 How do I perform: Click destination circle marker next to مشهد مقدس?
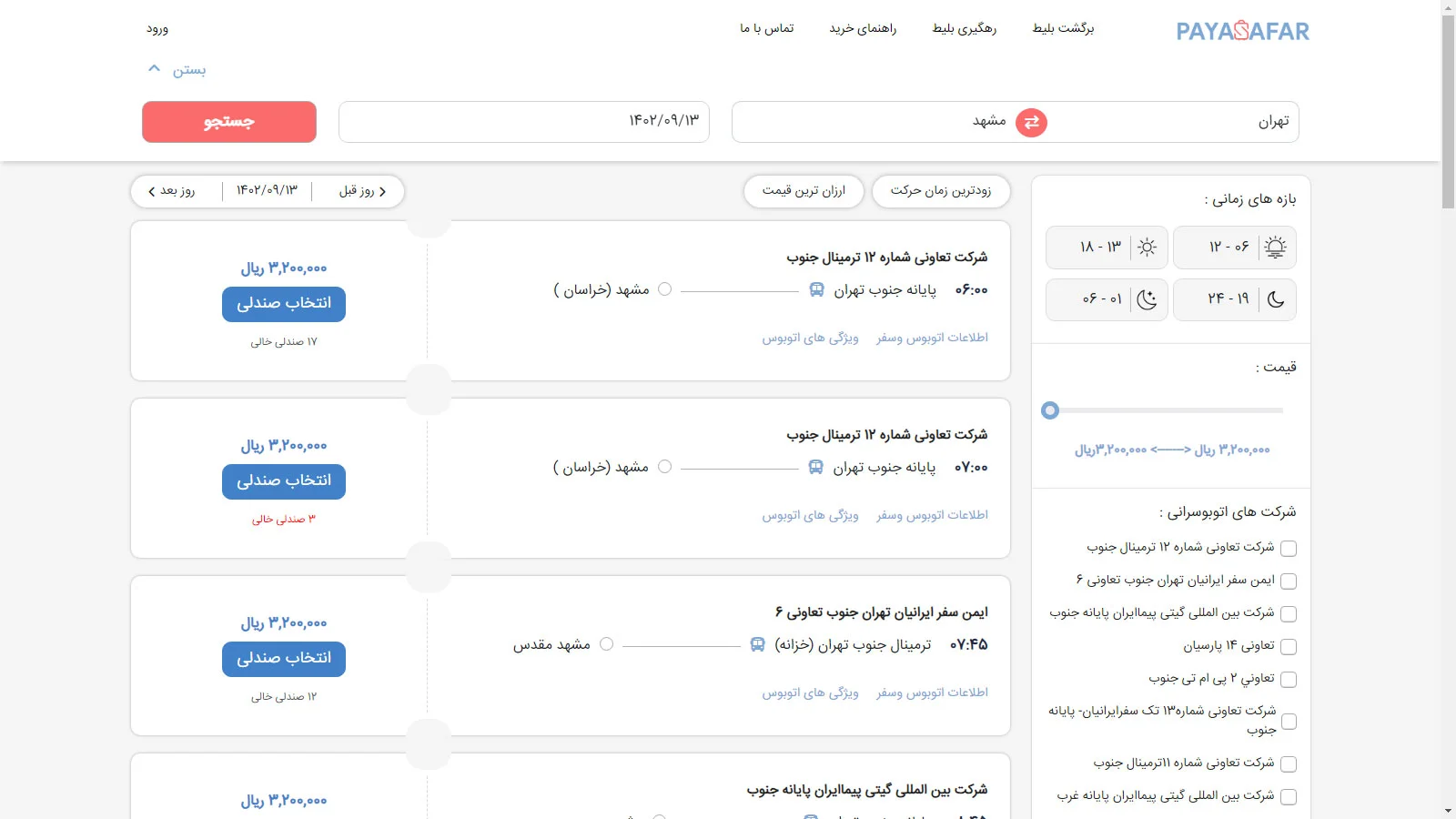click(606, 644)
